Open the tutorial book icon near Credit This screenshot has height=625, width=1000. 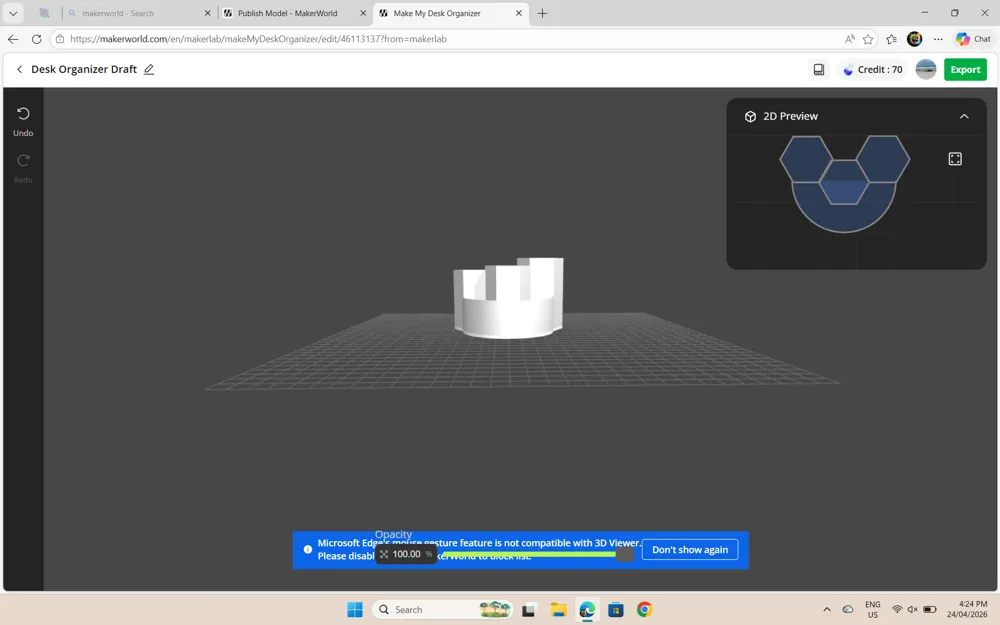pyautogui.click(x=819, y=69)
